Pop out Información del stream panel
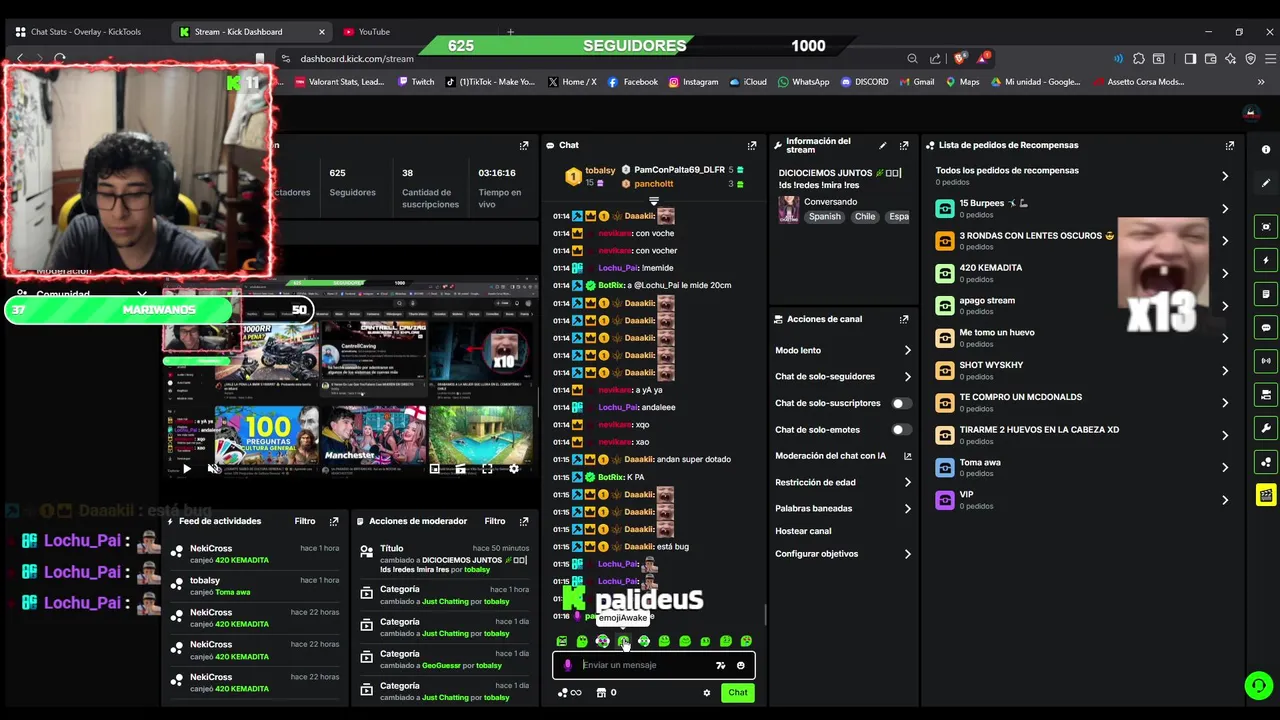 [x=904, y=145]
